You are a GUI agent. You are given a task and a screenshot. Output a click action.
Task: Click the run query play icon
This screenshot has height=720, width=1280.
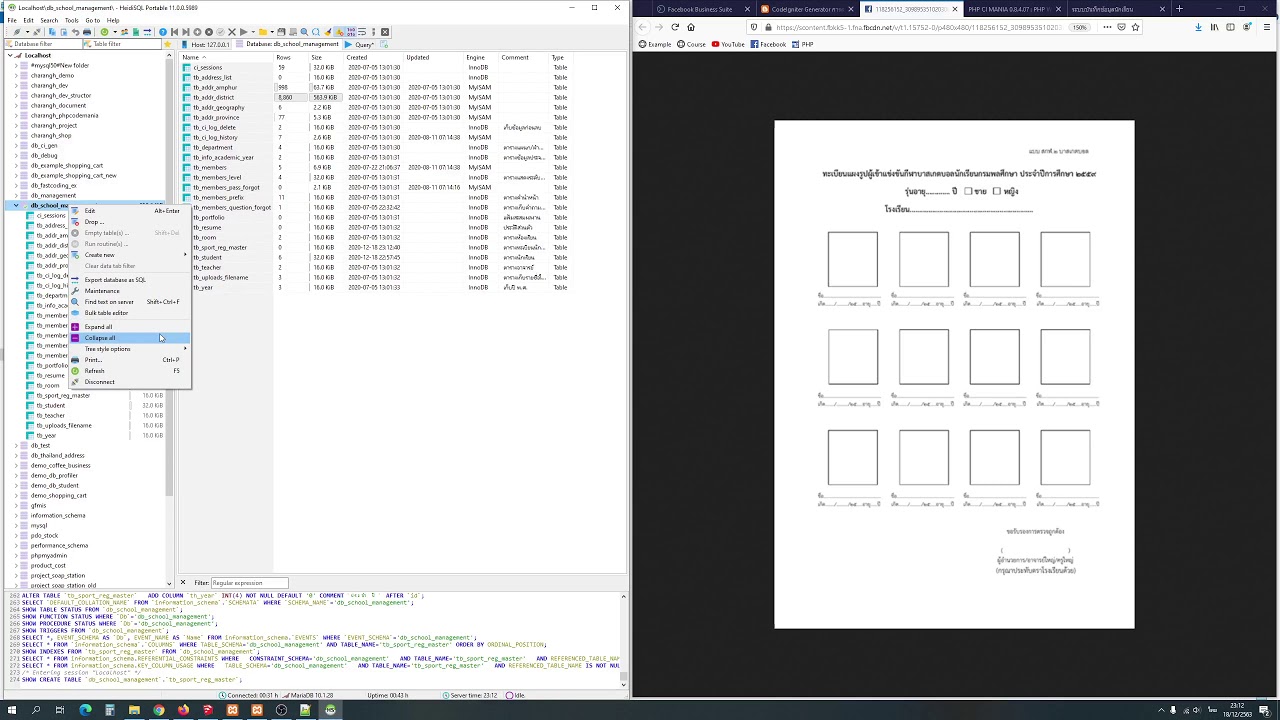pyautogui.click(x=243, y=32)
